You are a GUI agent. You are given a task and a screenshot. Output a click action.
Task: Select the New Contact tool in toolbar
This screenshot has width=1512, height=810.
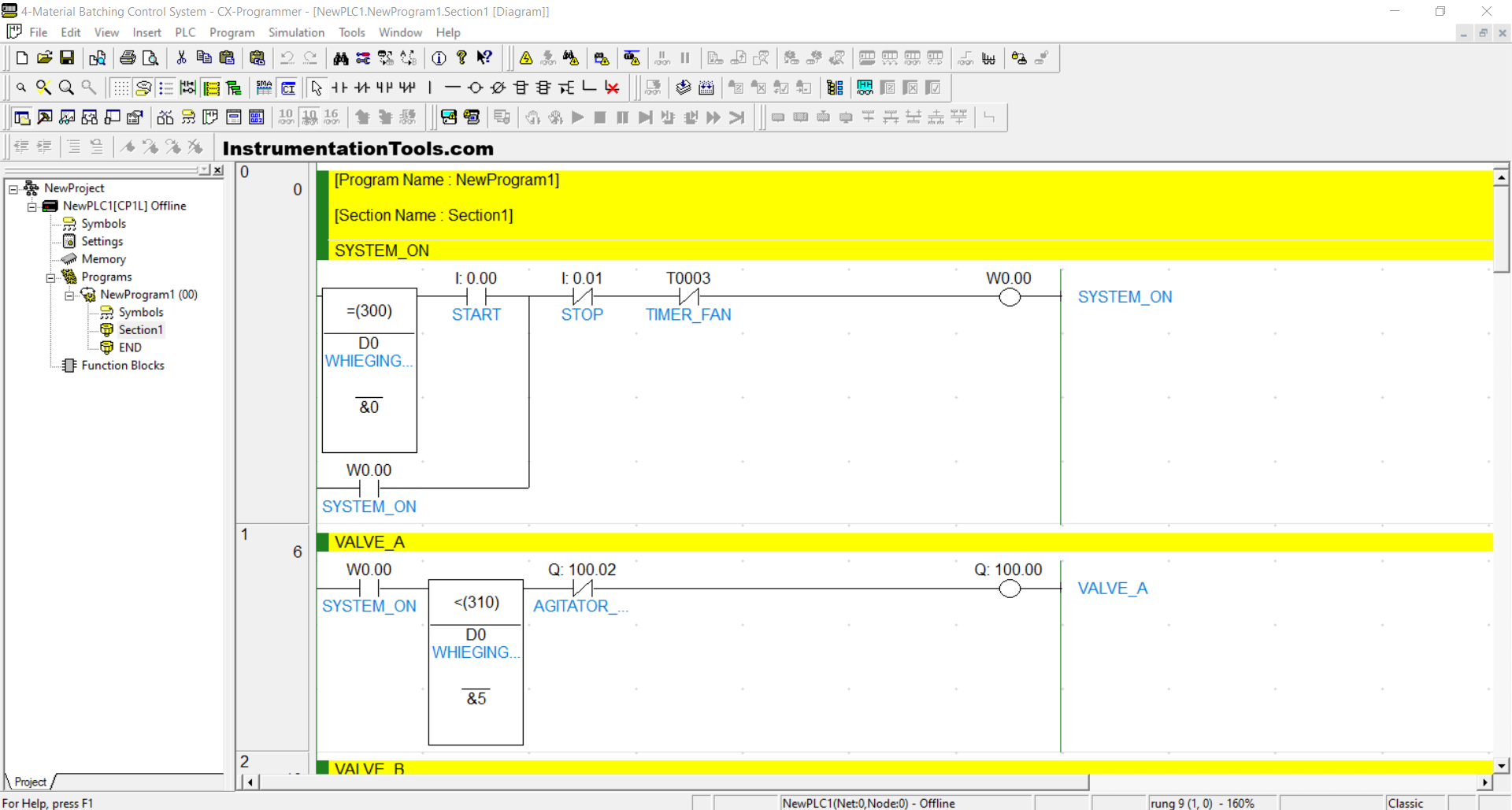[339, 87]
